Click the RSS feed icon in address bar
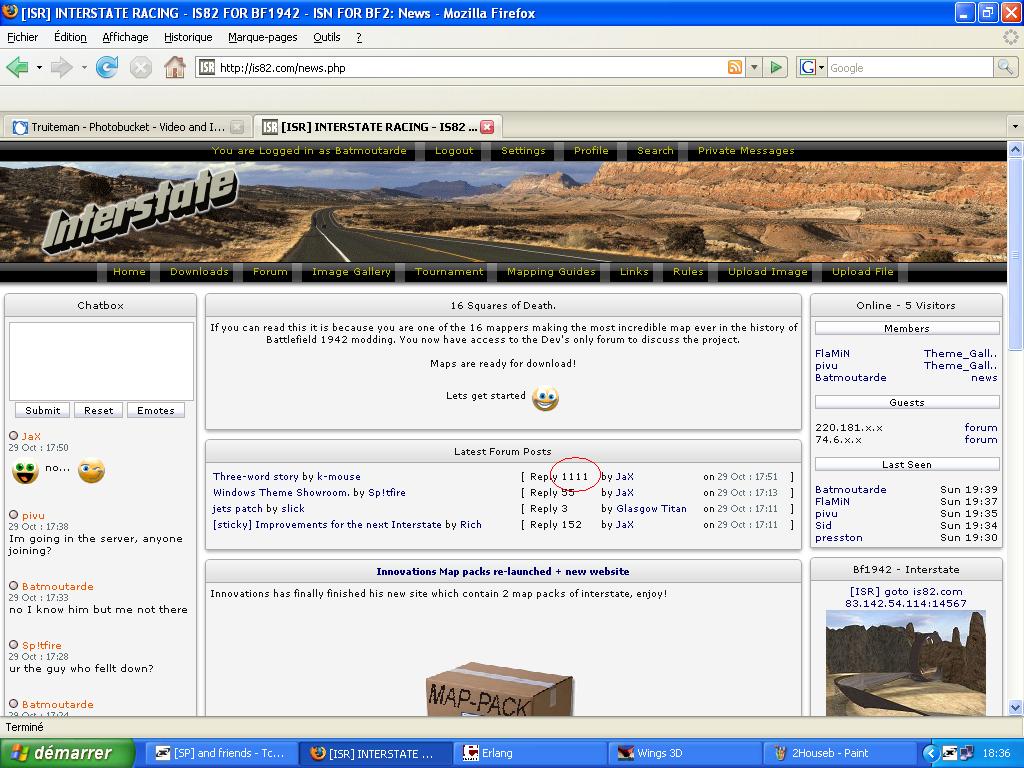 pyautogui.click(x=735, y=67)
